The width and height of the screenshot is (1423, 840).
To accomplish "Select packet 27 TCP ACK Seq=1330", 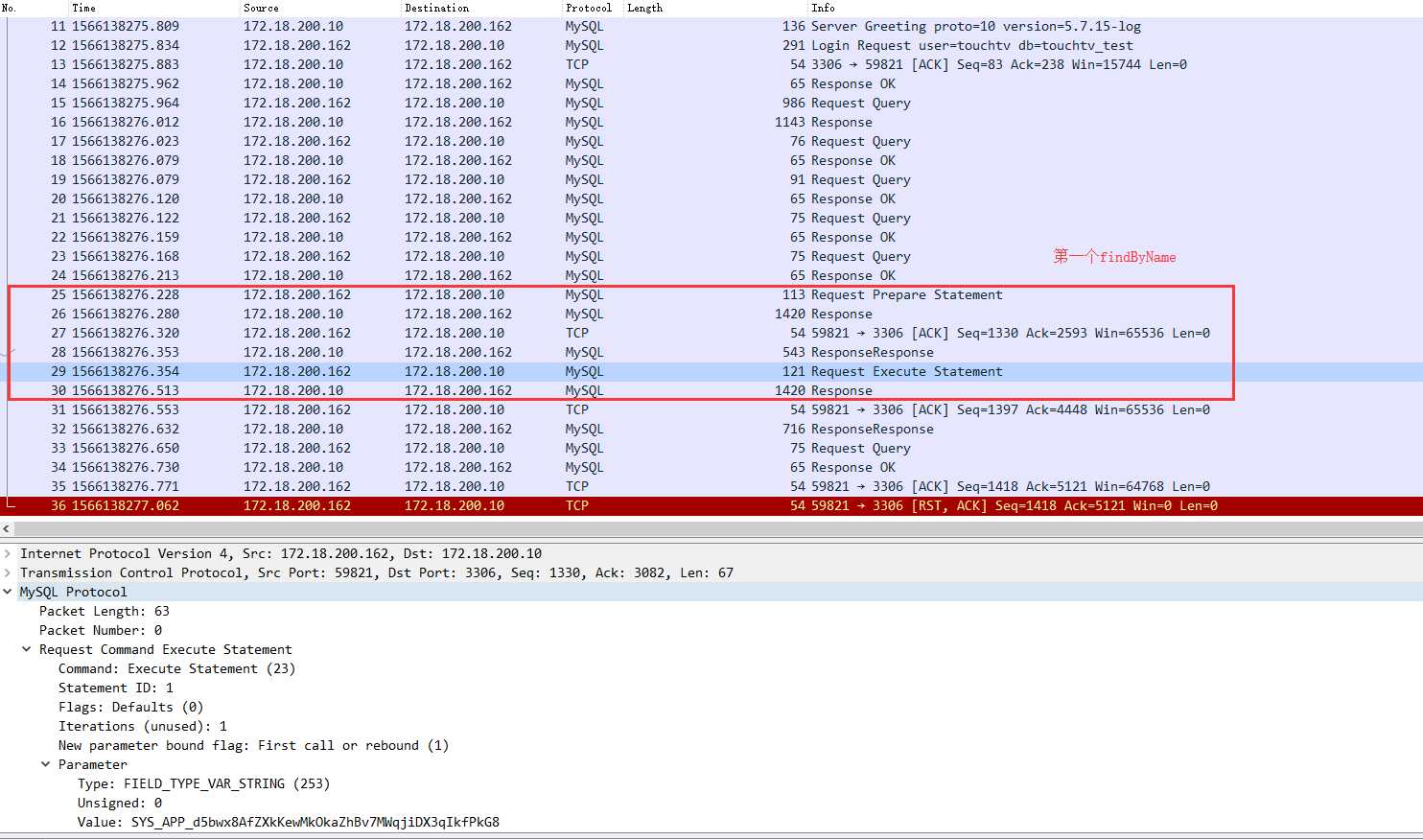I will click(711, 333).
